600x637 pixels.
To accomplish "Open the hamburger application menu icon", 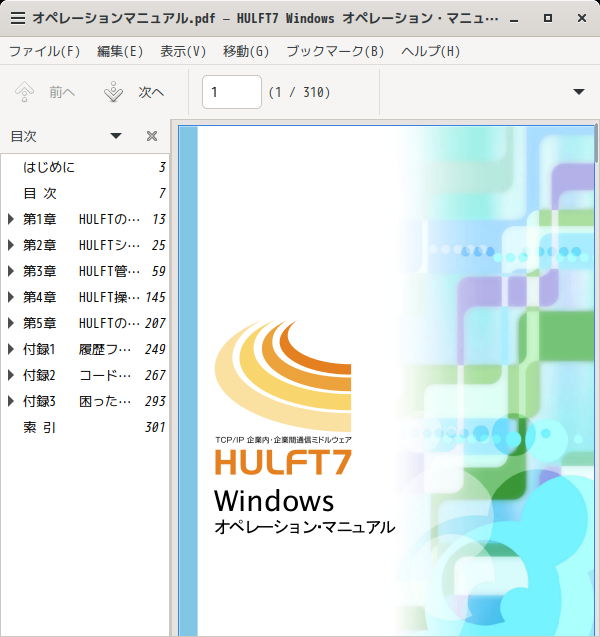I will (17, 18).
